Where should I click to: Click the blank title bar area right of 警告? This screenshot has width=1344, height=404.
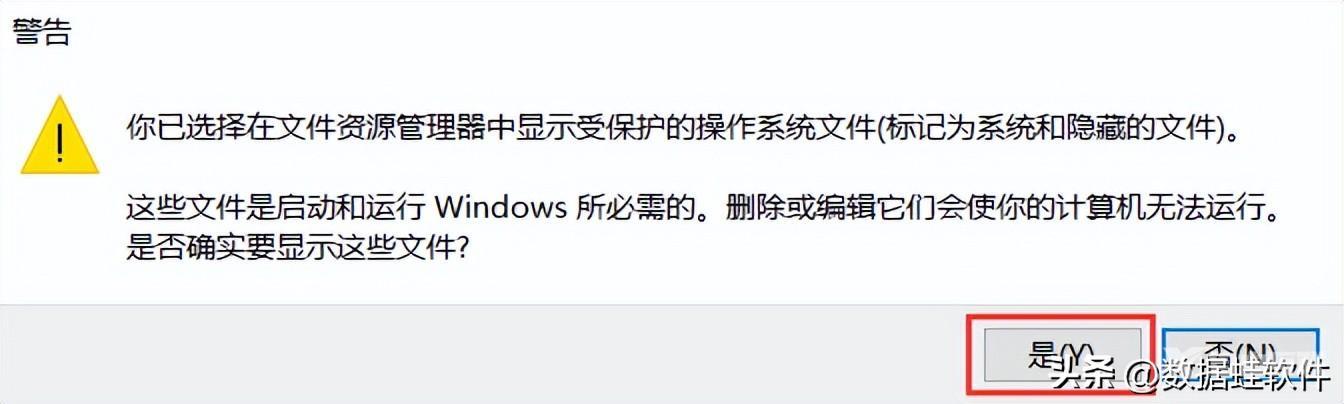pyautogui.click(x=700, y=32)
